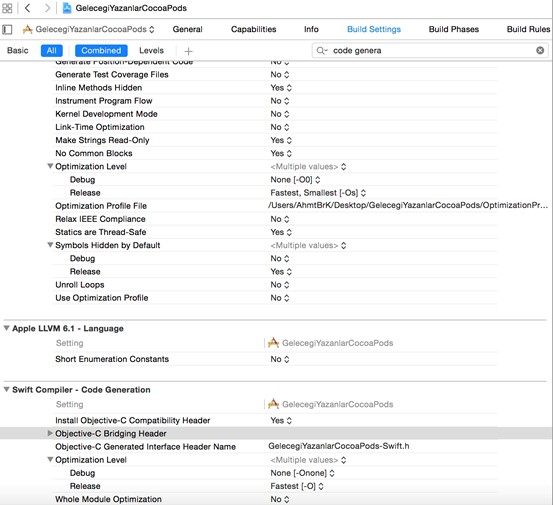The width and height of the screenshot is (553, 505).
Task: Click the magnifier search options icon
Action: tap(322, 50)
